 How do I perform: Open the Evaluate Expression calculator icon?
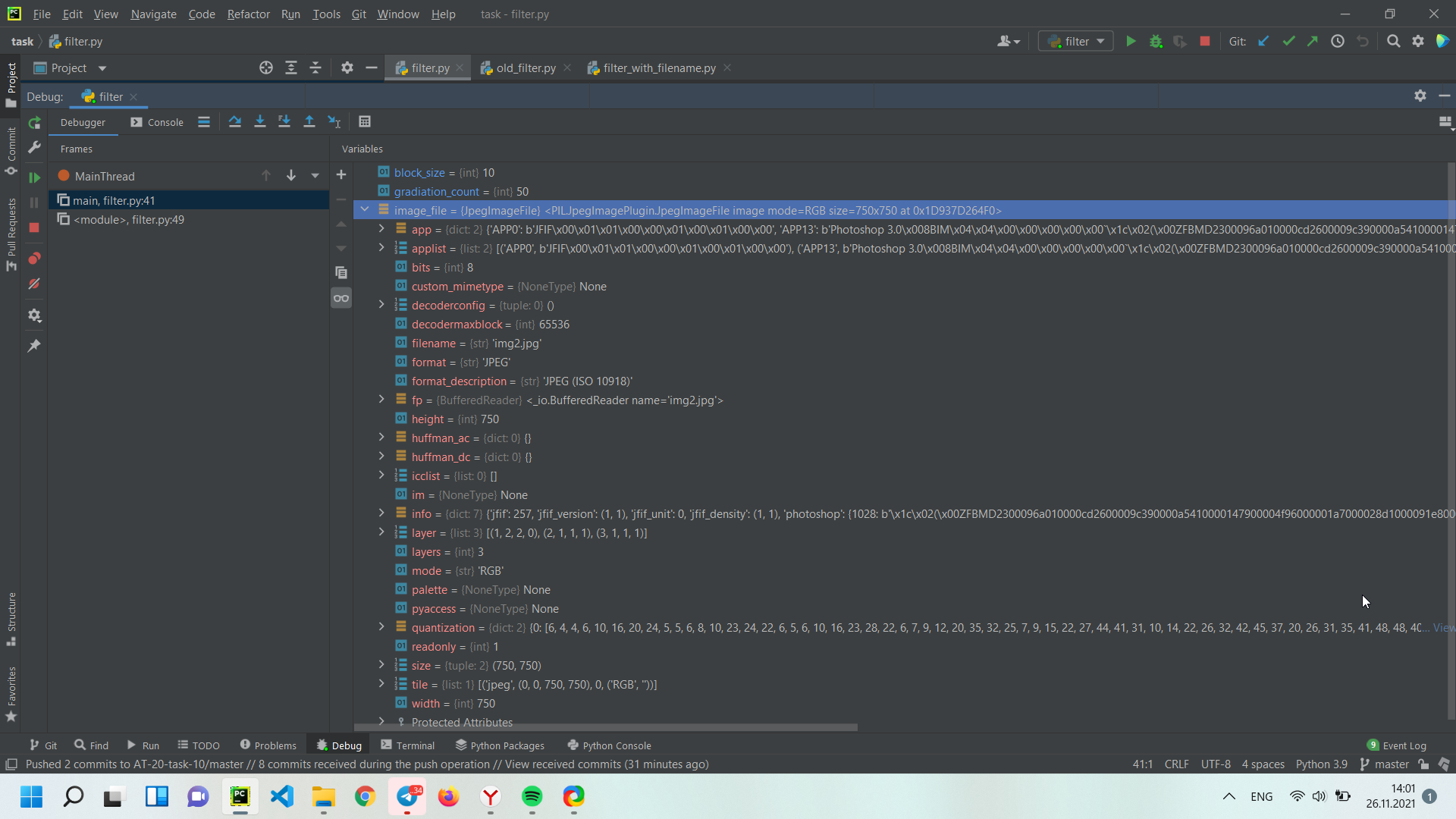click(365, 122)
